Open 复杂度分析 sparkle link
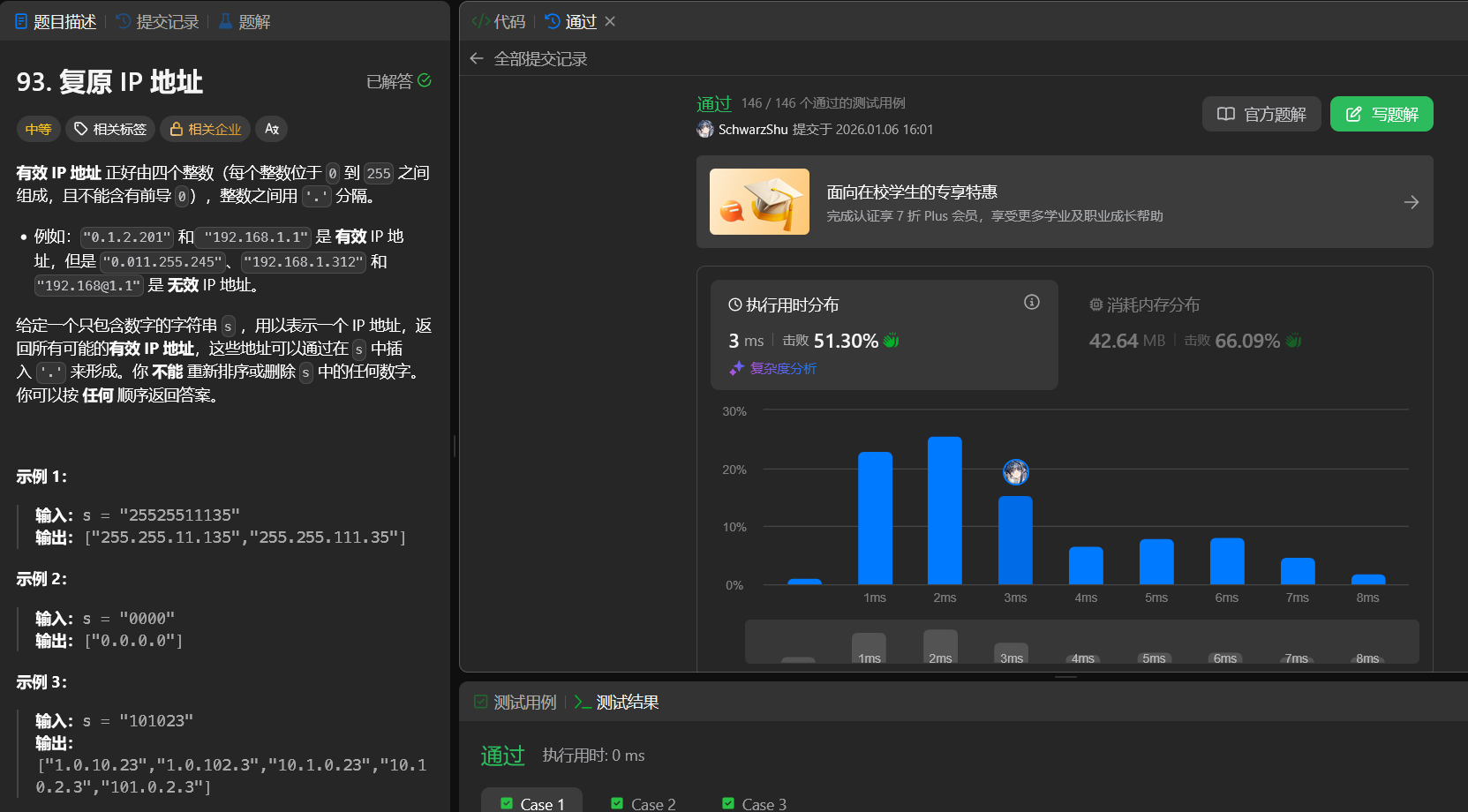The image size is (1468, 812). click(773, 368)
